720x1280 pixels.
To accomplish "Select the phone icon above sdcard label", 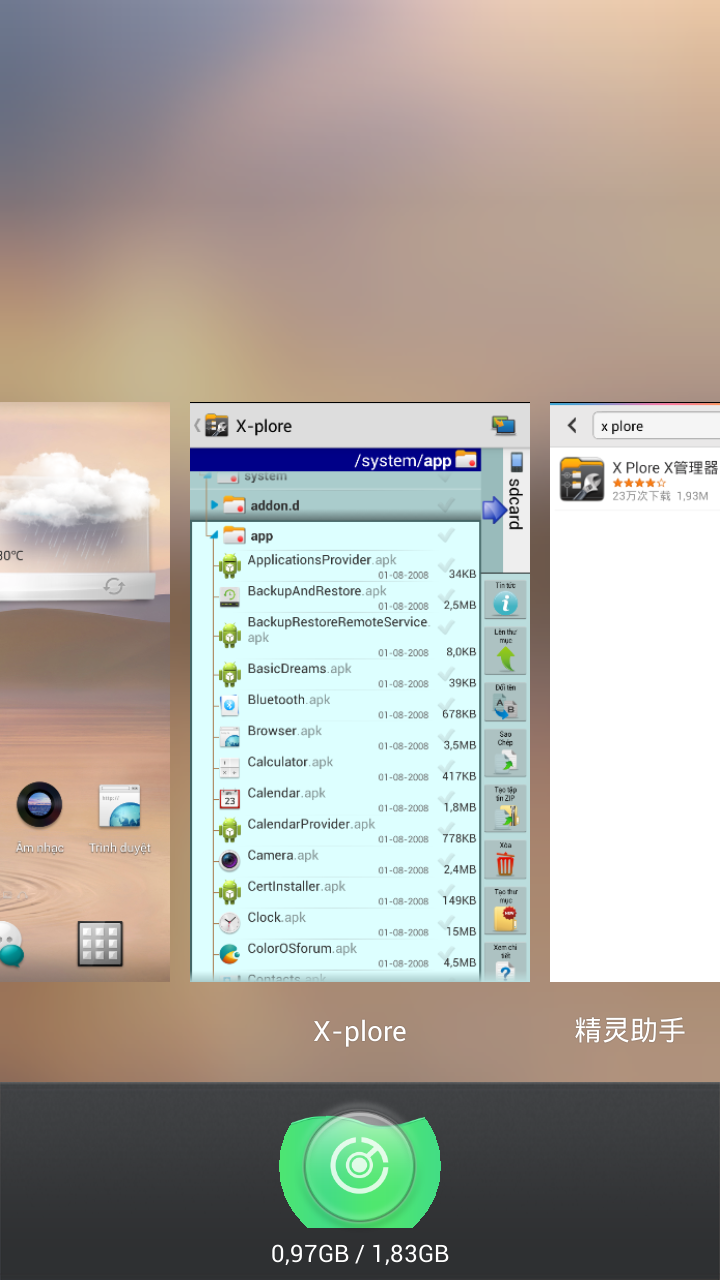I will click(517, 462).
